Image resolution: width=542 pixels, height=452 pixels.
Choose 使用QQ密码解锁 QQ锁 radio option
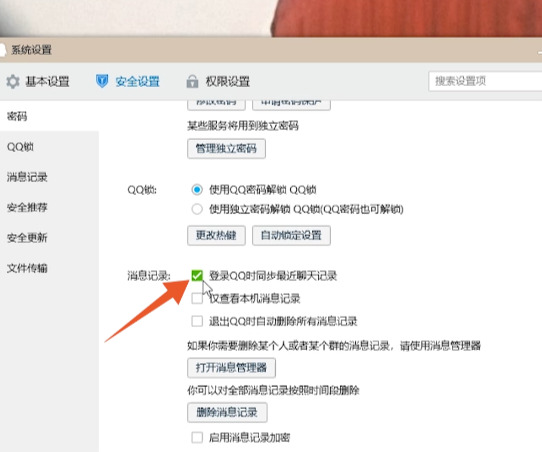197,190
